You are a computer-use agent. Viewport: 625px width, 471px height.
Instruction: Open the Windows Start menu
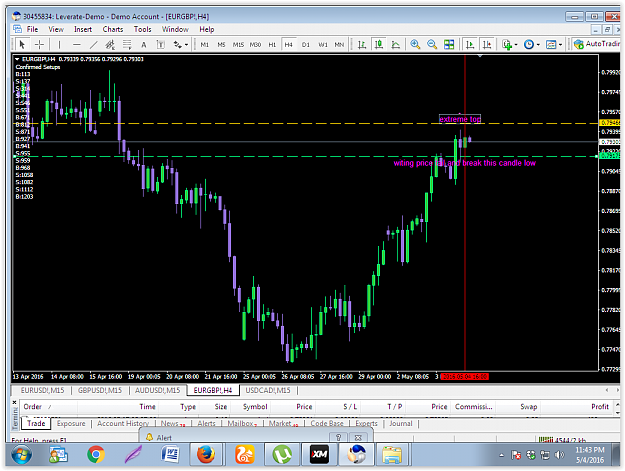click(21, 454)
